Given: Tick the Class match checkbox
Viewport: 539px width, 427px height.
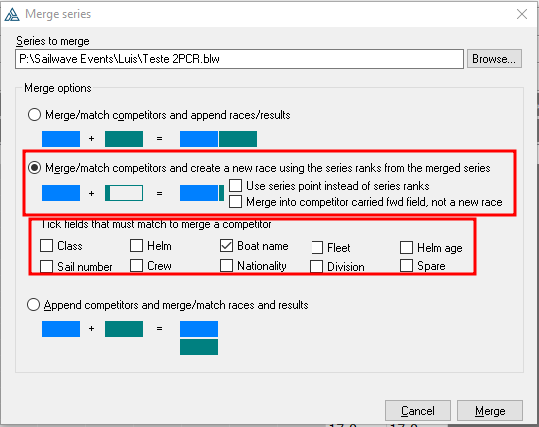Looking at the screenshot, I should tap(46, 246).
